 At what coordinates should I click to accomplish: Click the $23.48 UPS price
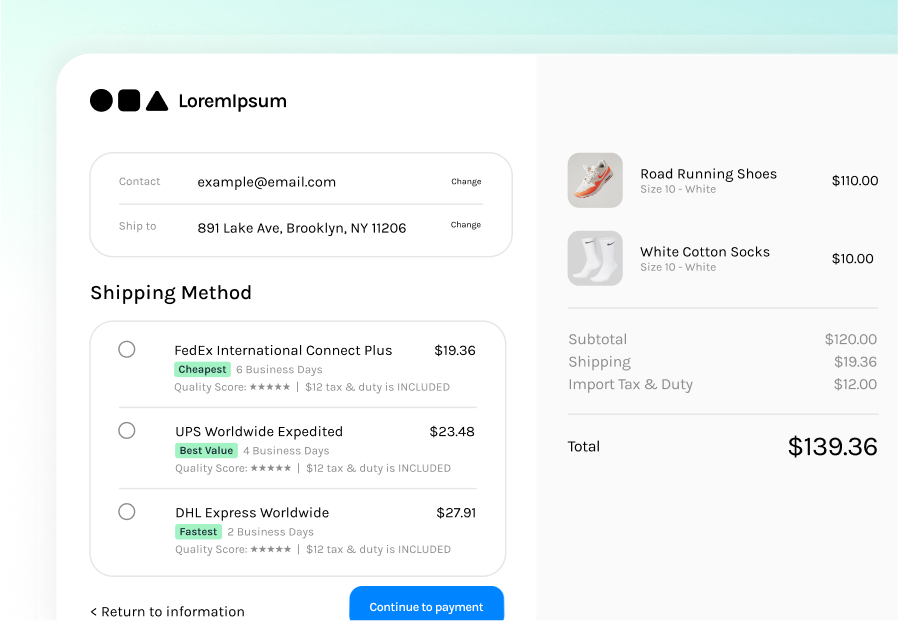point(452,431)
